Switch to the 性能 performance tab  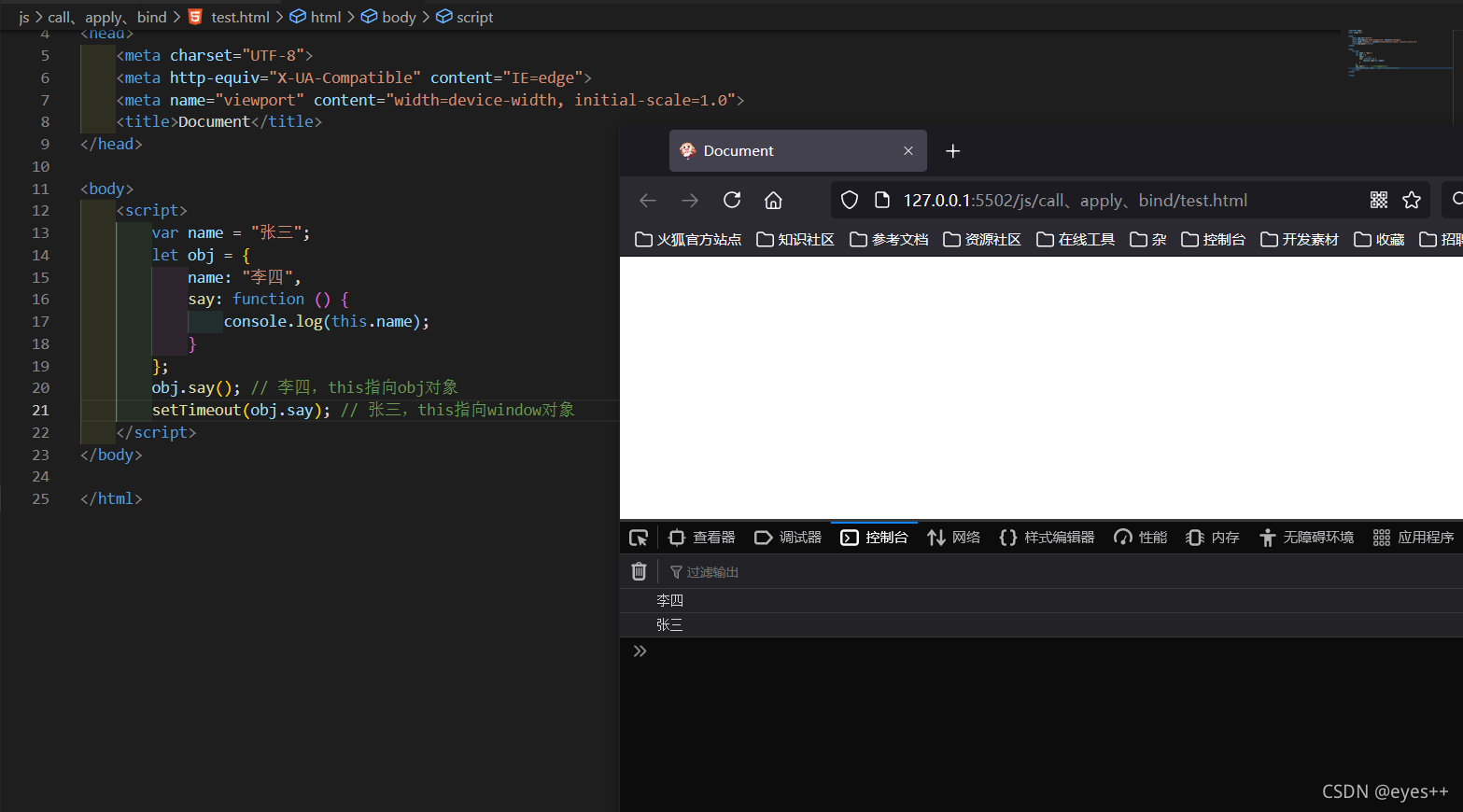(1140, 538)
